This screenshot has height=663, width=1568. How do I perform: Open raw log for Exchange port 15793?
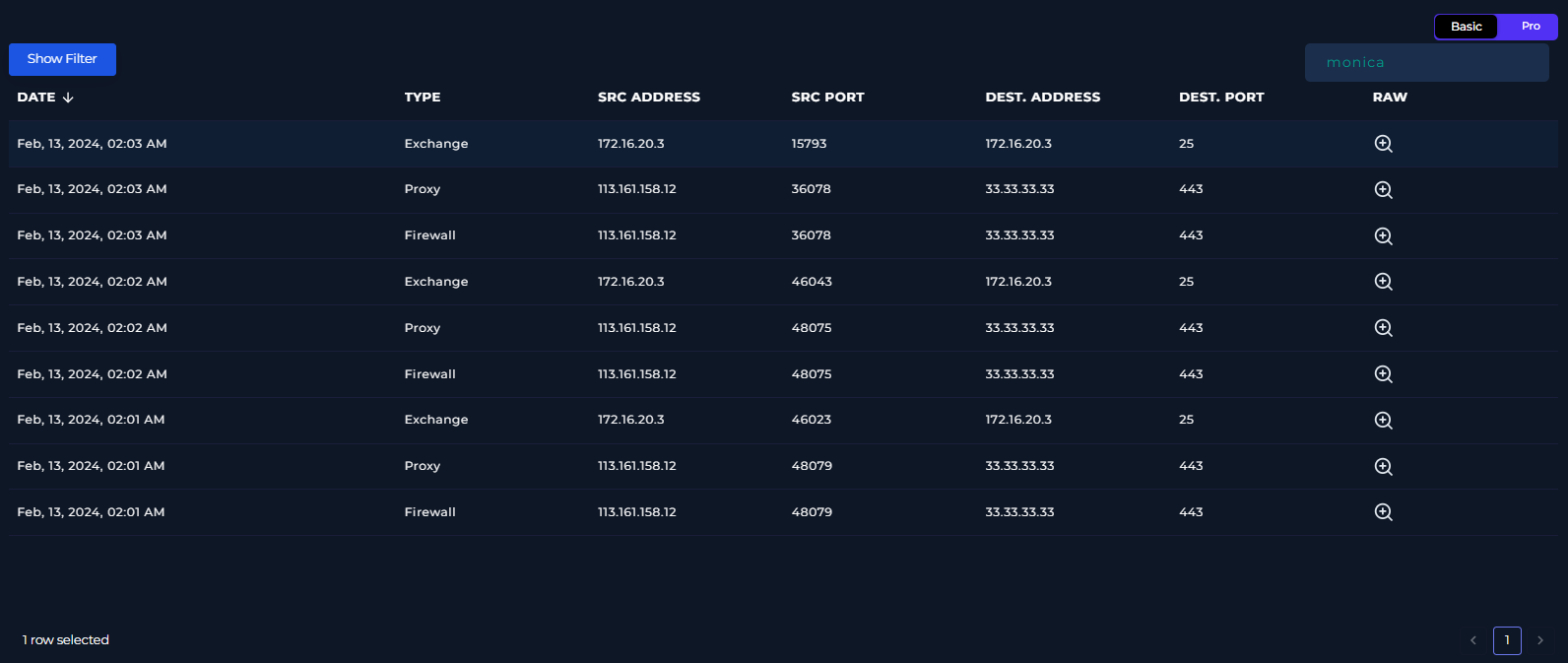(1383, 144)
